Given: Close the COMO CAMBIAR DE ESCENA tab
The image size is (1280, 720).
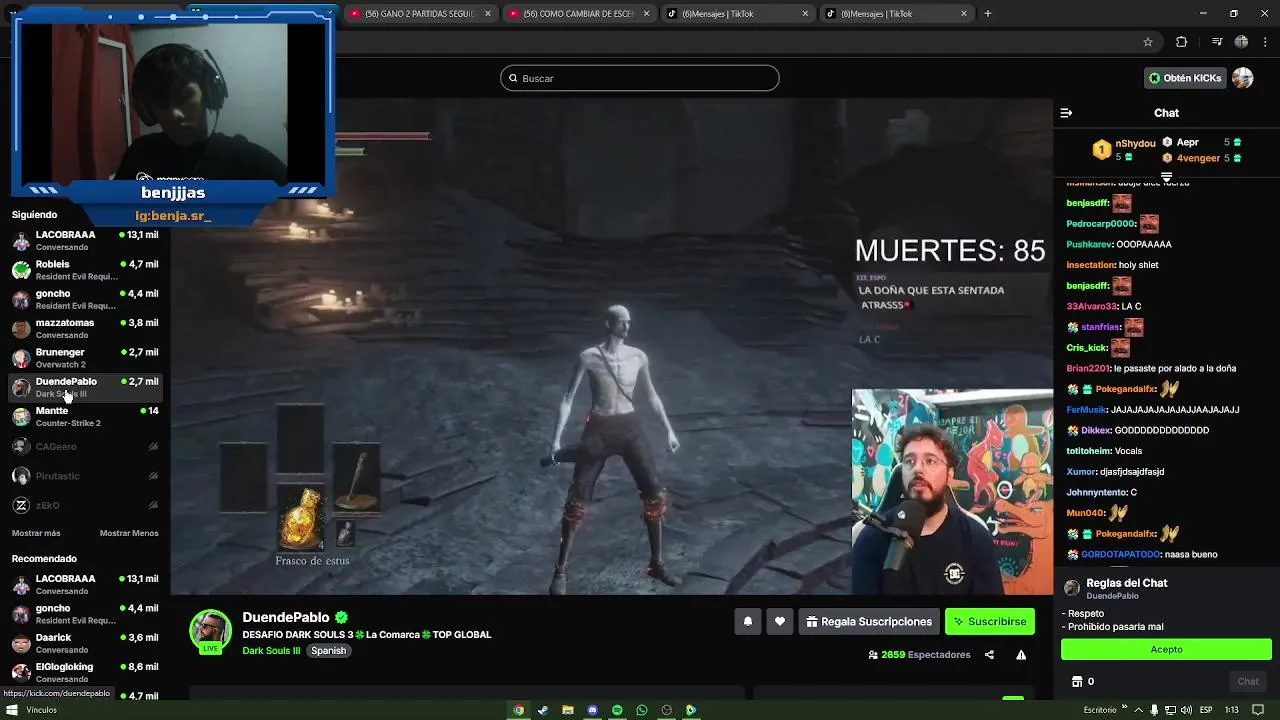Looking at the screenshot, I should [x=647, y=13].
